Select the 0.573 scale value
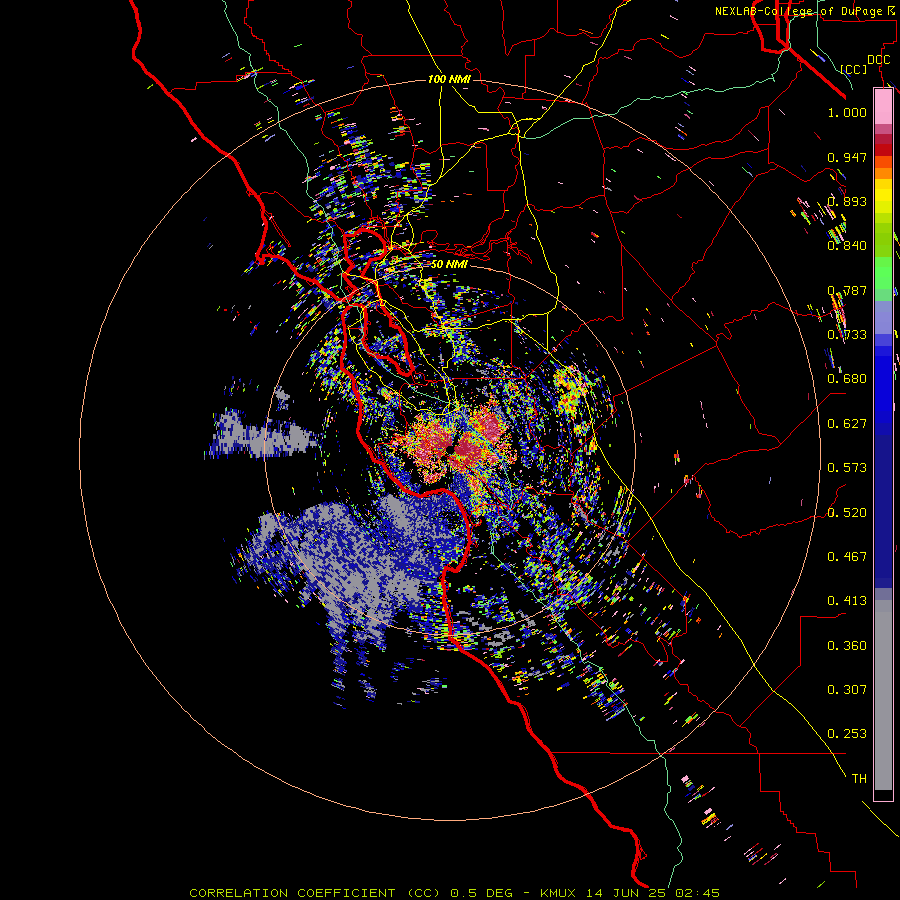This screenshot has width=900, height=900. 847,468
